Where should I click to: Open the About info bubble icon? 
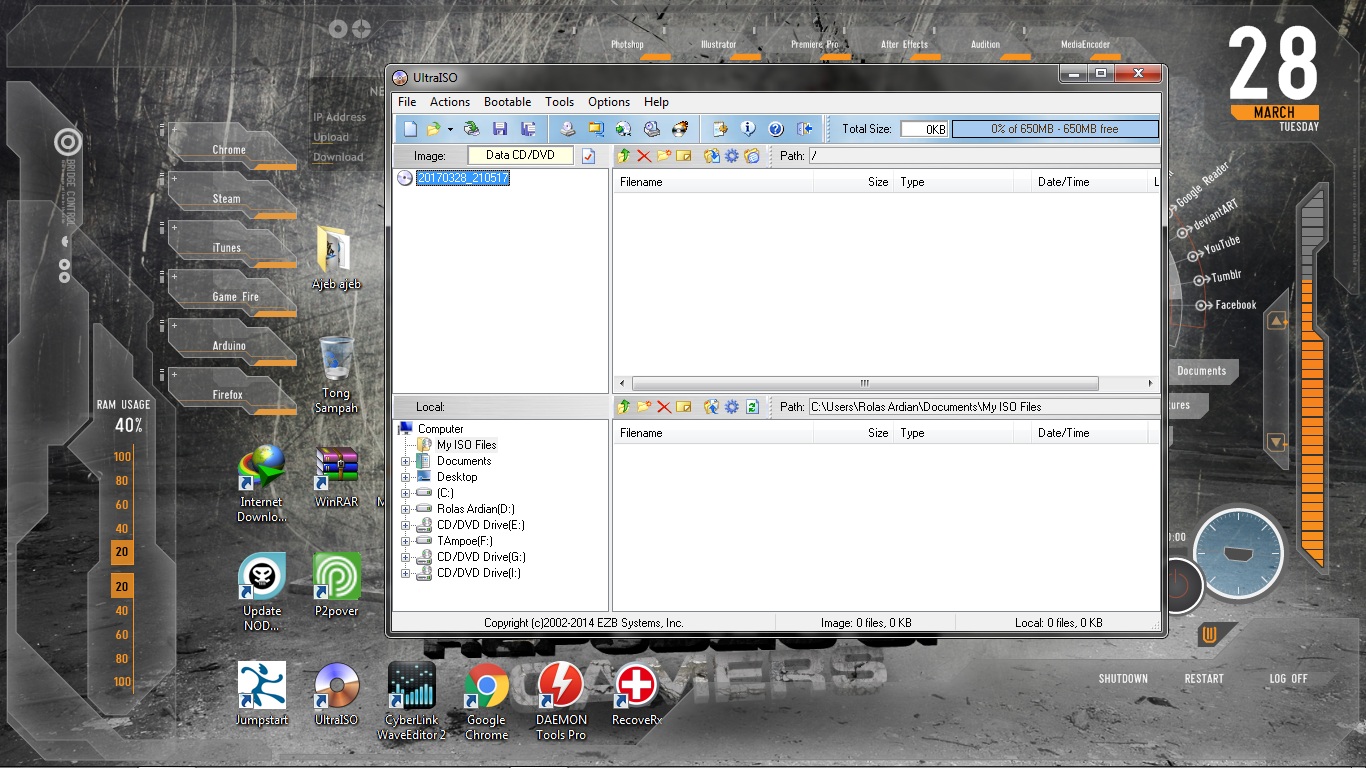[747, 129]
